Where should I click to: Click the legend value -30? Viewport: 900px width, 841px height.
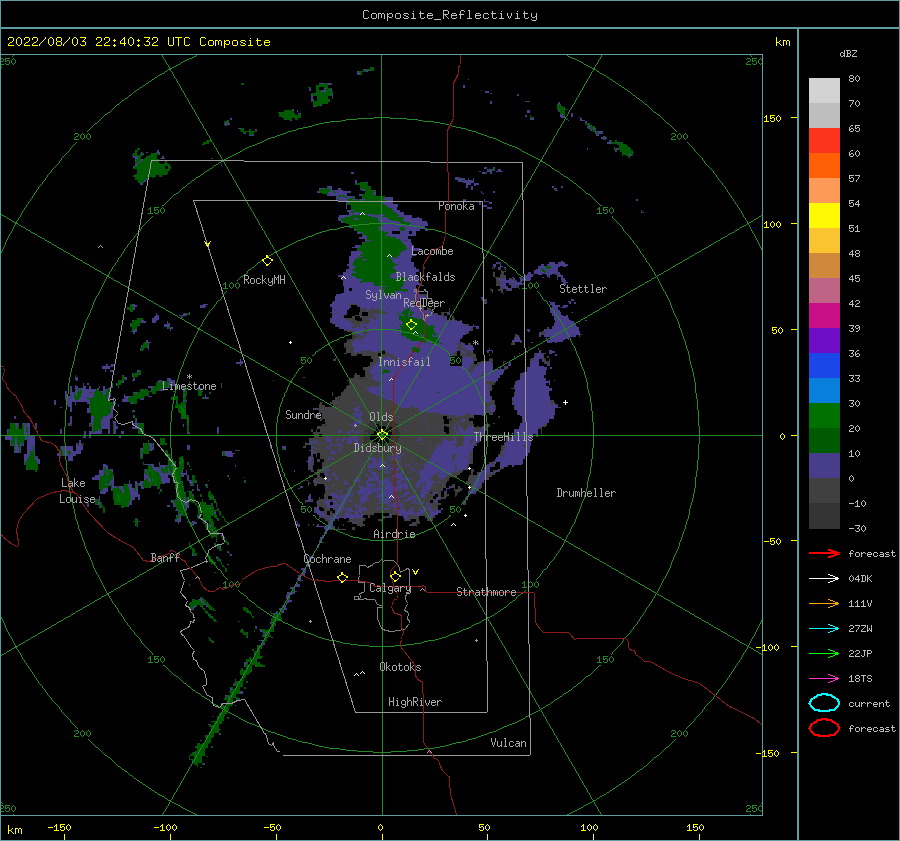857,528
